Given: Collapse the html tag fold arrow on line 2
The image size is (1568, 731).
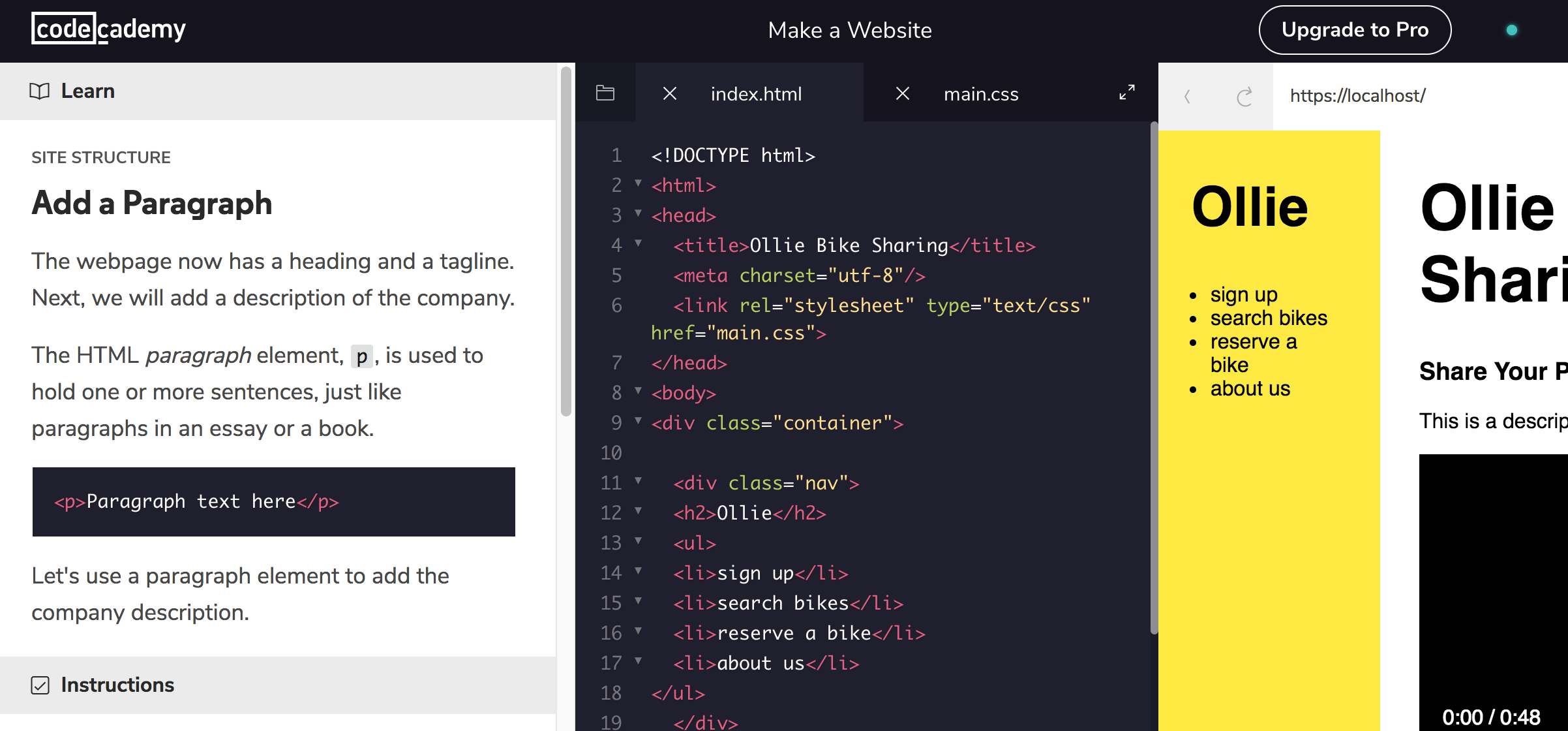Looking at the screenshot, I should click(639, 183).
